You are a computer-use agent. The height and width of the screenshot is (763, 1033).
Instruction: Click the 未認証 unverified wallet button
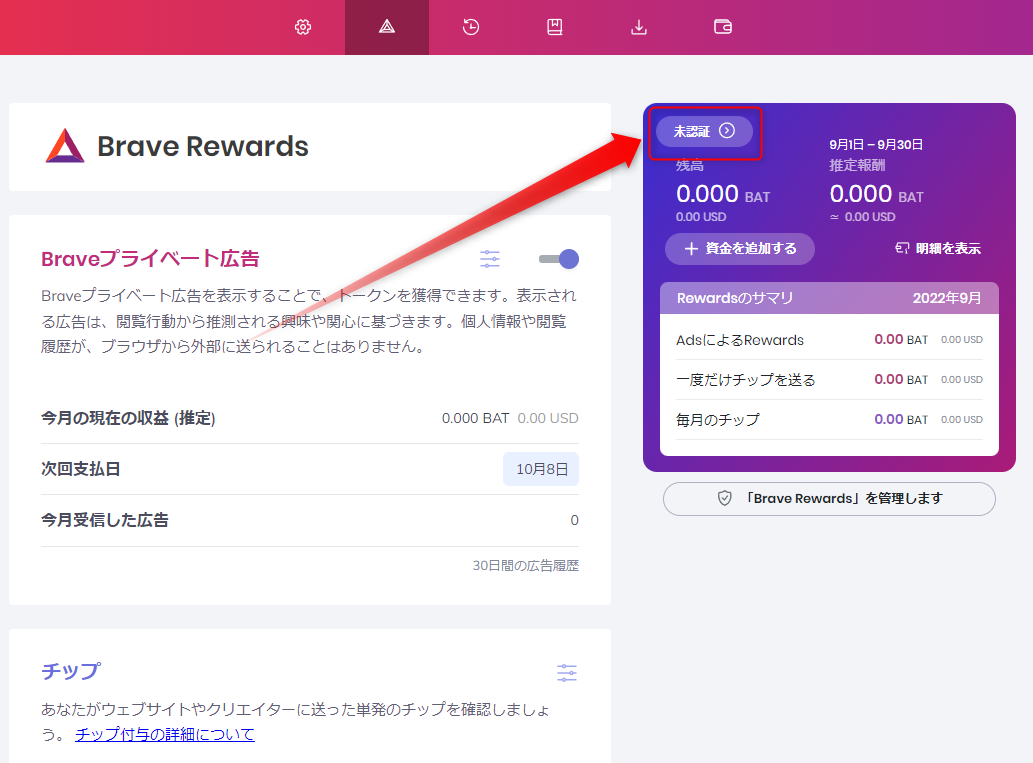pyautogui.click(x=704, y=131)
